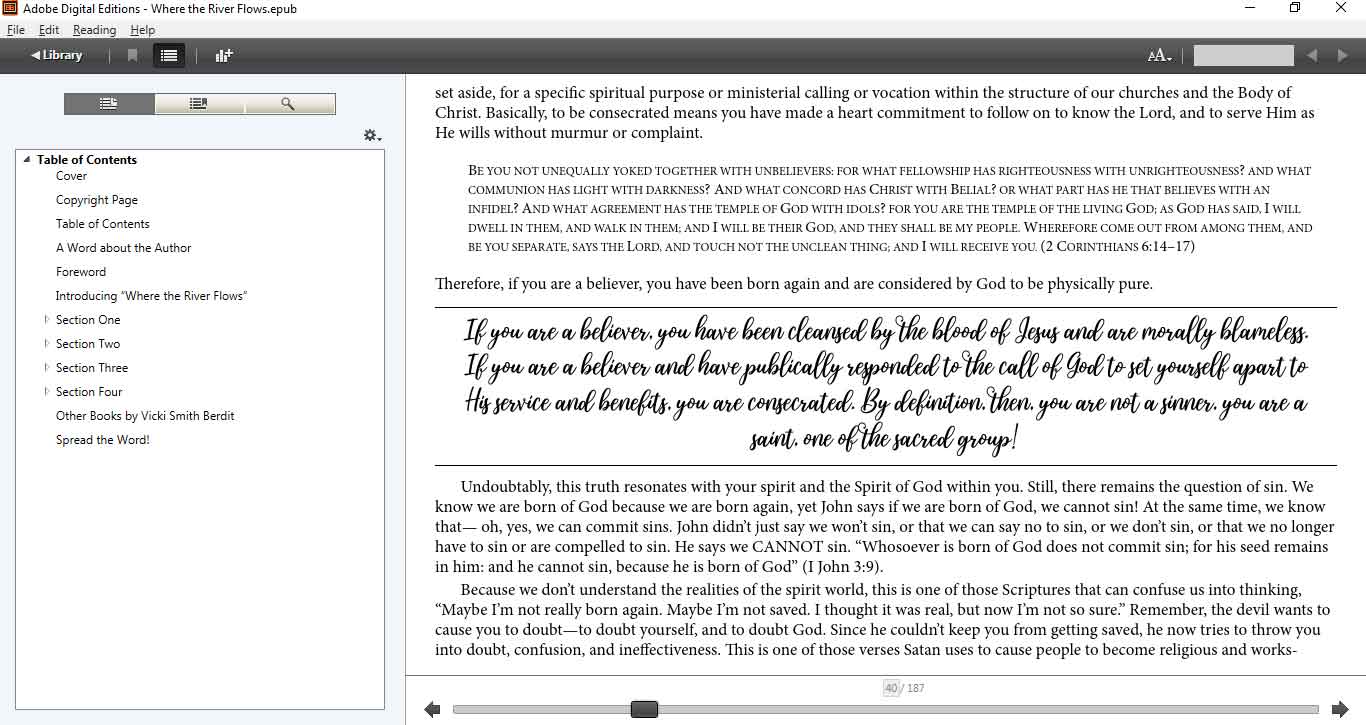Switch to the Table of Contents panel tab
Screen dimensions: 1366x725
[x=110, y=104]
